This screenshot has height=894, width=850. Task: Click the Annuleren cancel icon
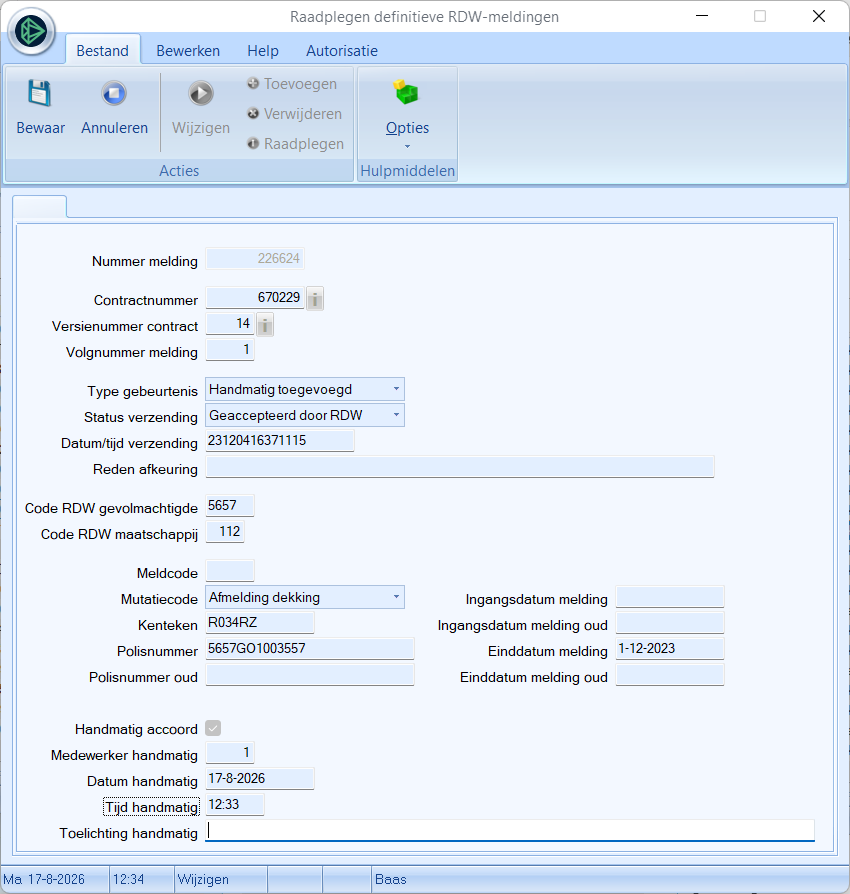(114, 93)
